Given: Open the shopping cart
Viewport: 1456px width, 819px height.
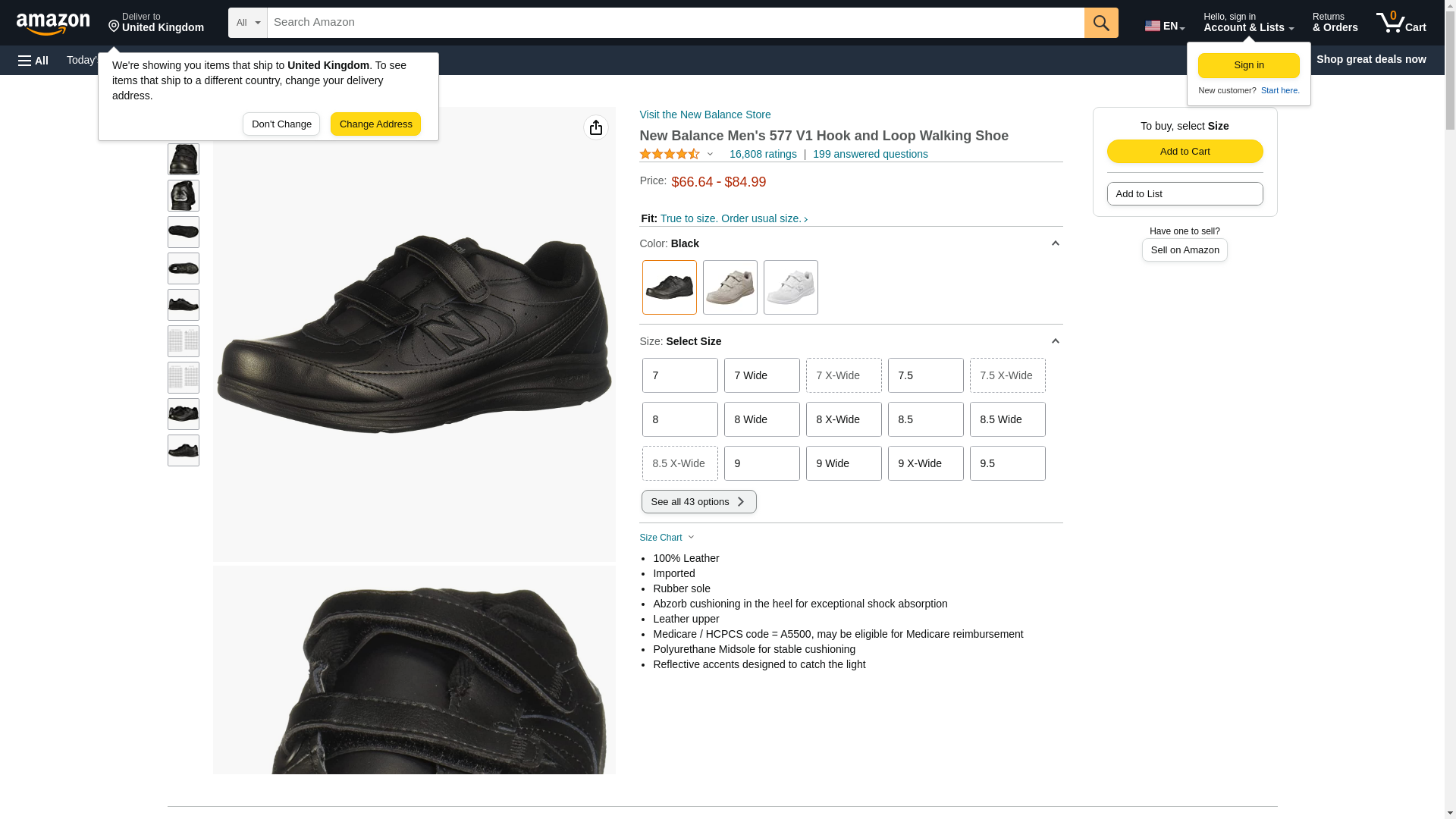Looking at the screenshot, I should point(1401,23).
